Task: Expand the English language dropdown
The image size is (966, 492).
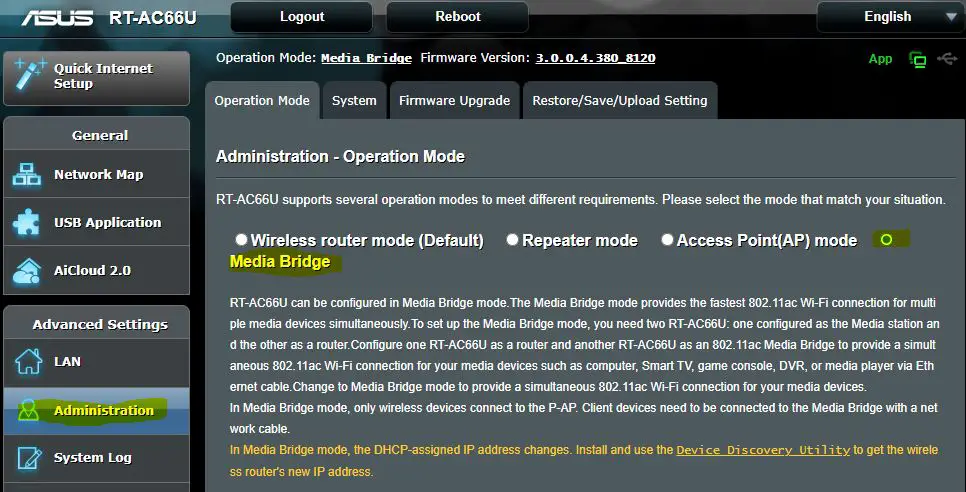Action: (891, 17)
